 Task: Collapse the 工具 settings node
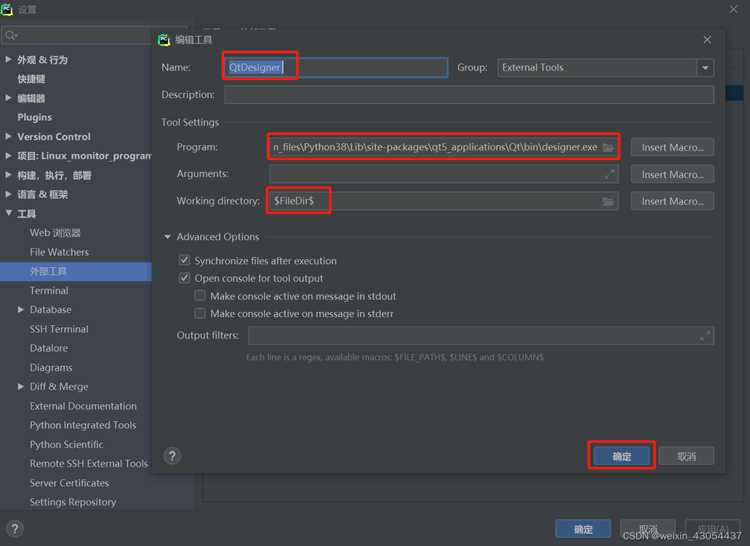pos(8,213)
